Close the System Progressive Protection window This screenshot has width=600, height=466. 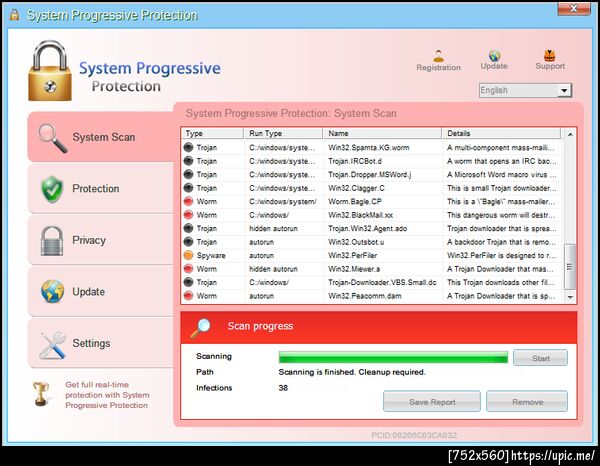coord(574,8)
